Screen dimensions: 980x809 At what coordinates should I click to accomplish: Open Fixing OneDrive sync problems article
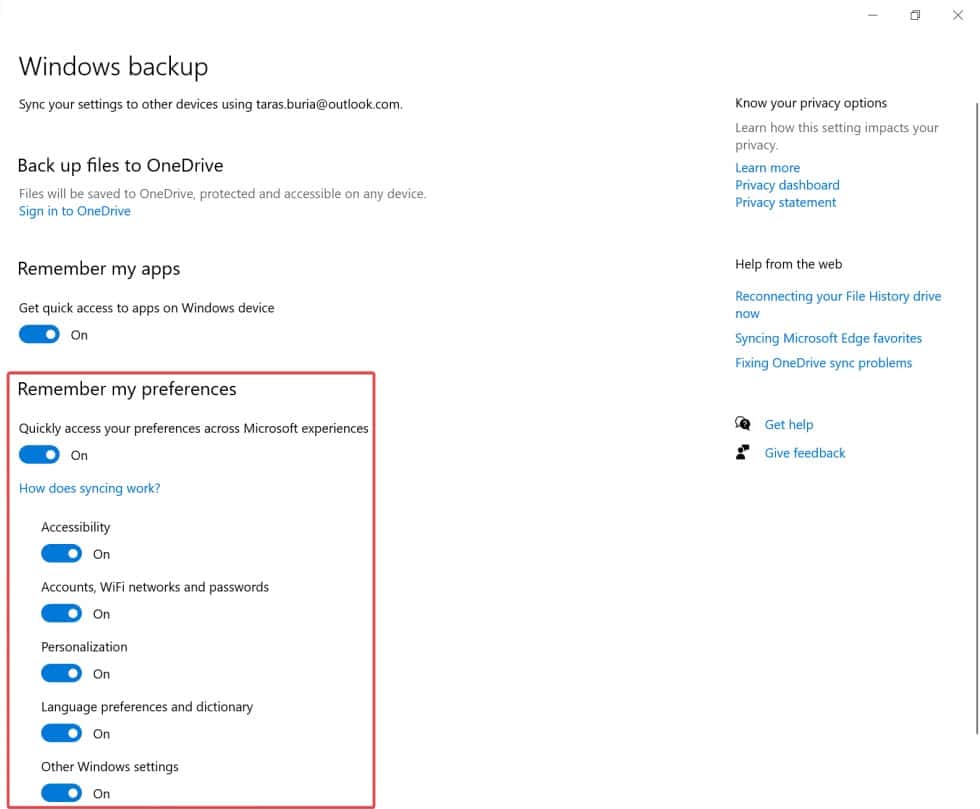point(823,363)
